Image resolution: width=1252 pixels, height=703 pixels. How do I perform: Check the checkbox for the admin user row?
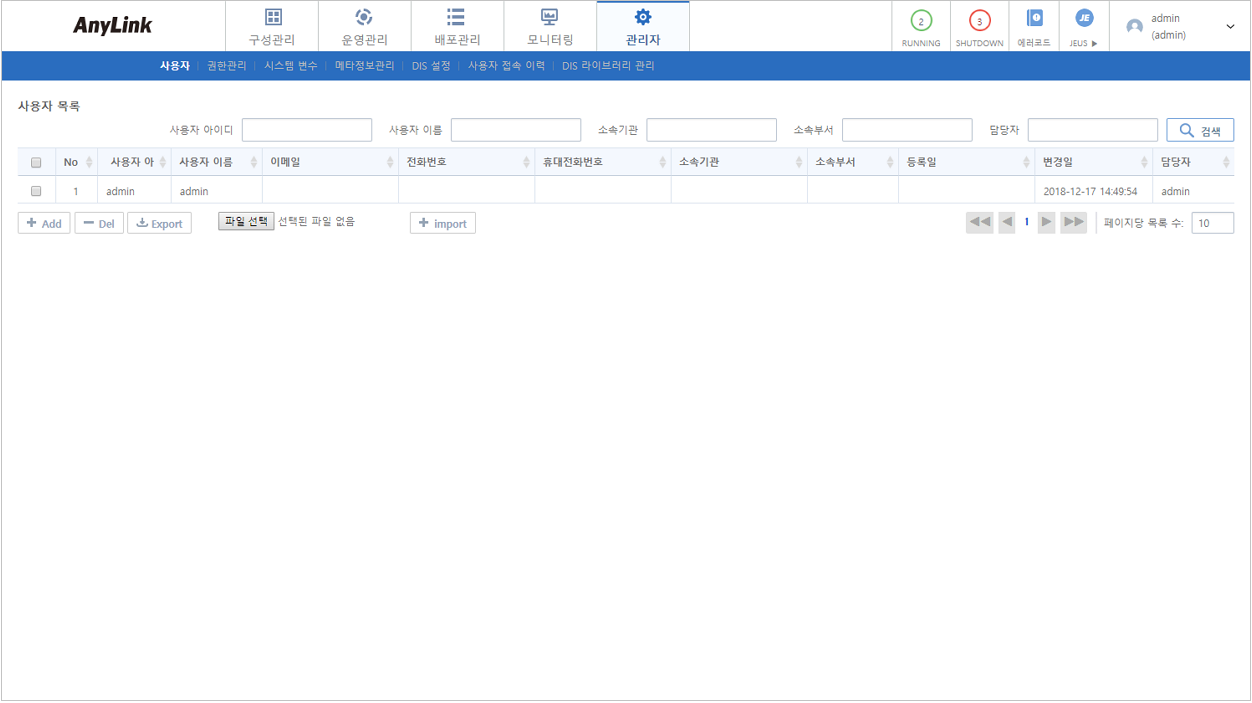click(36, 190)
